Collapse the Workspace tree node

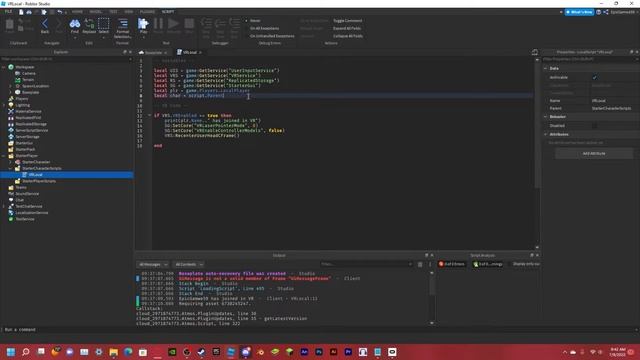4,67
